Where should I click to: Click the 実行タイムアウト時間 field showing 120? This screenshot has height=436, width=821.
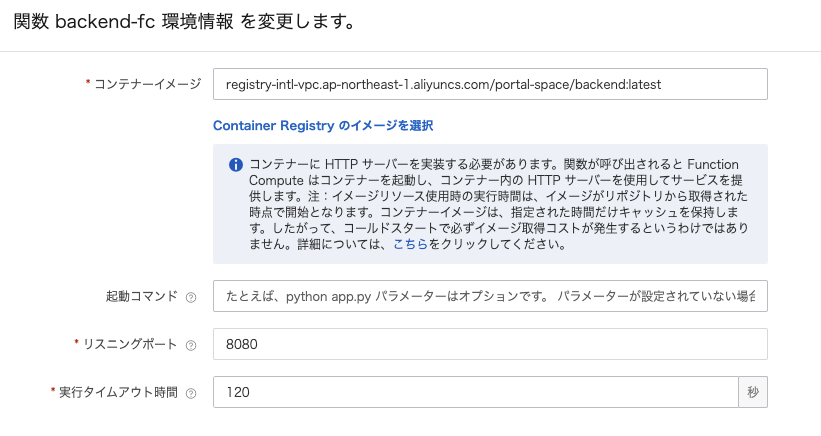476,392
